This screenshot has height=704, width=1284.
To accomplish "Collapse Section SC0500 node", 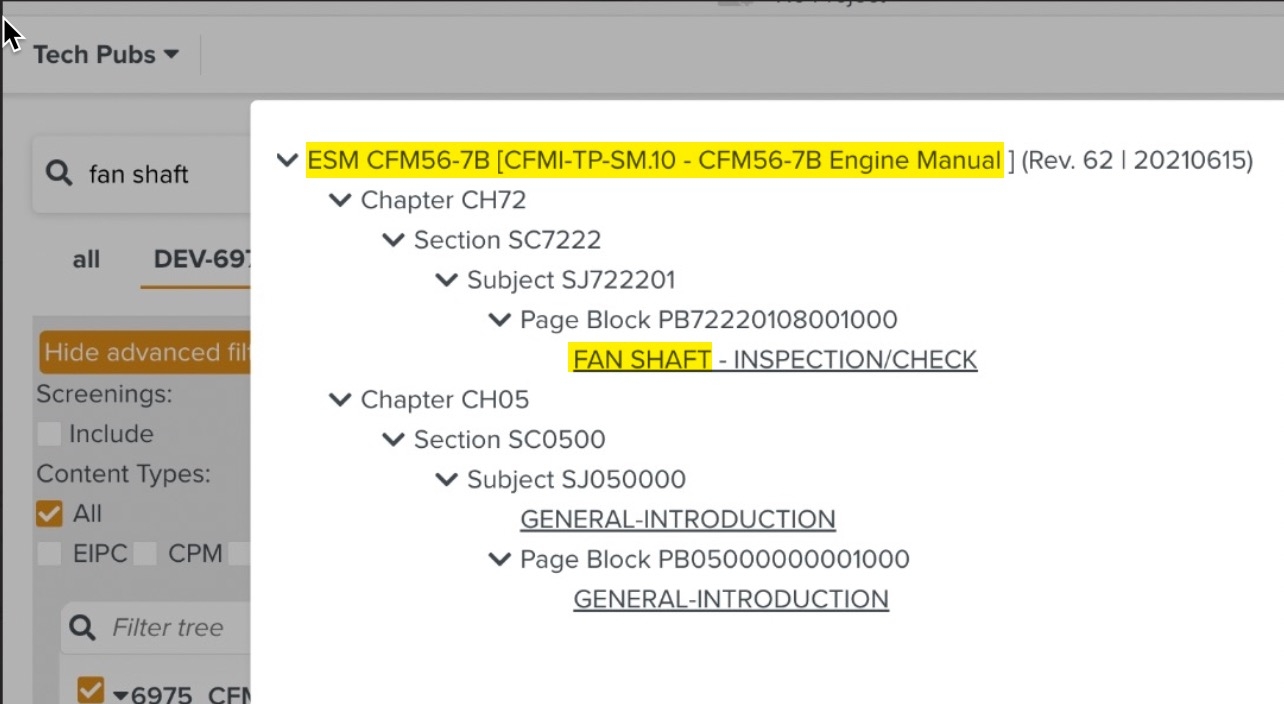I will [394, 440].
